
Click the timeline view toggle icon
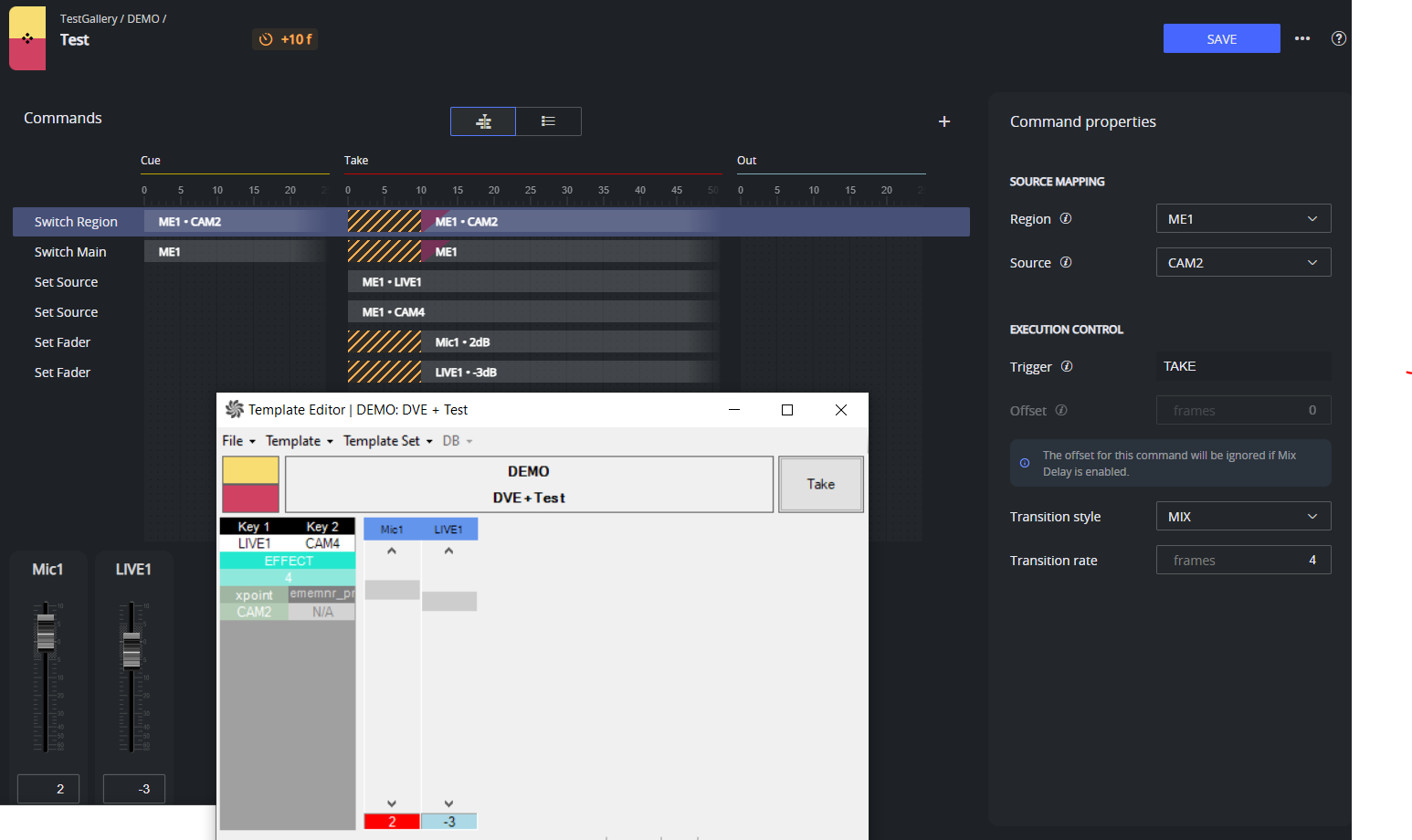483,121
